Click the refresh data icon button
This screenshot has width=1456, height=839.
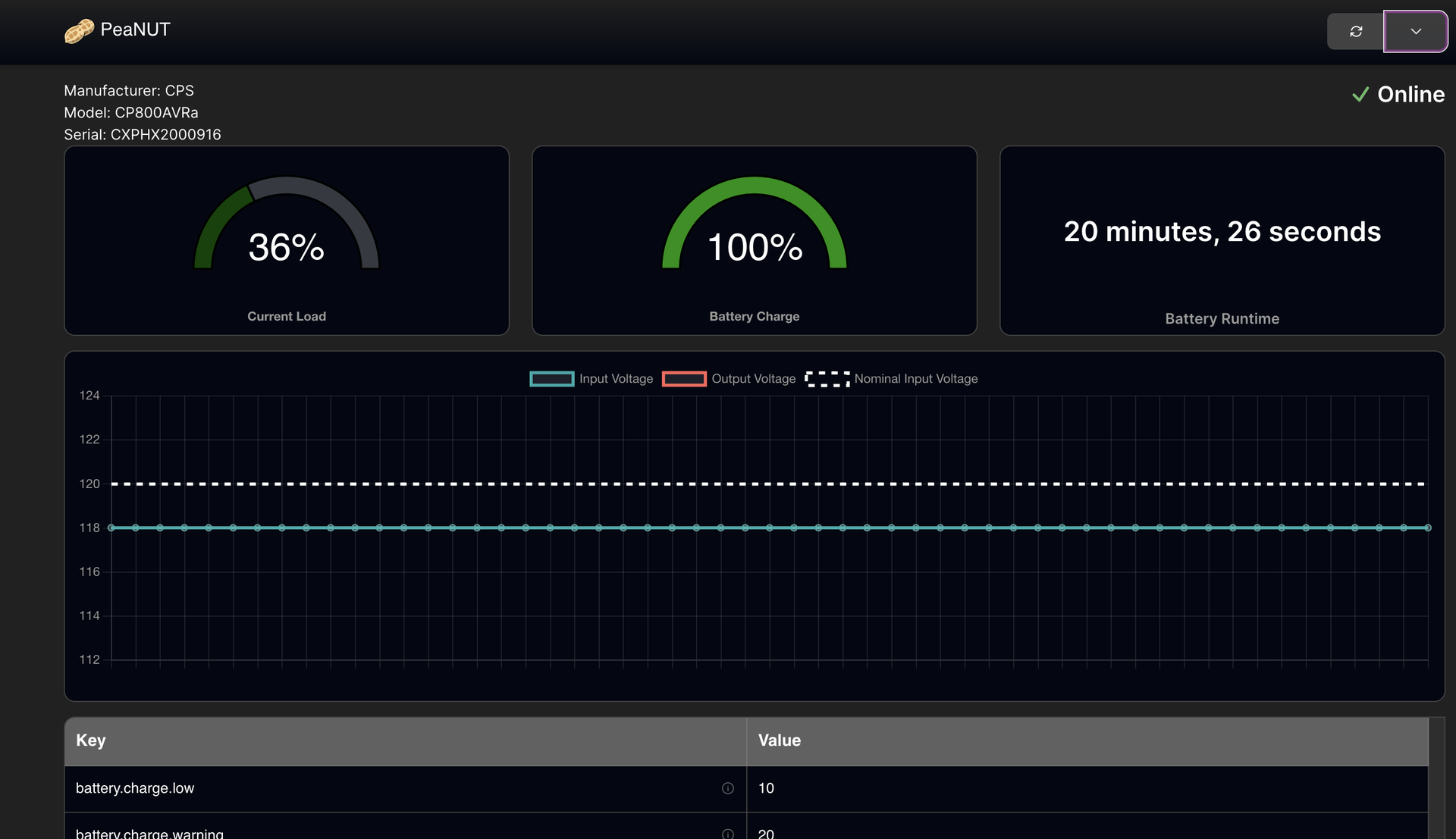1356,31
